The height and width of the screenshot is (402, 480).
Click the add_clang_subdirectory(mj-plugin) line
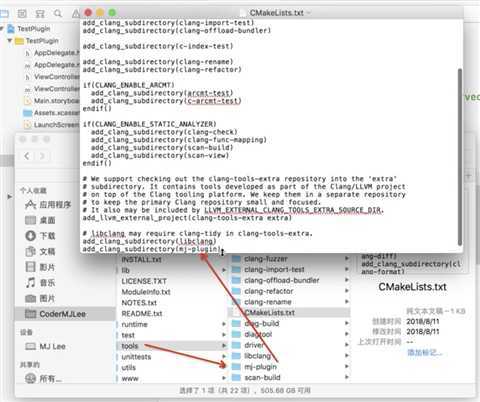pyautogui.click(x=152, y=249)
